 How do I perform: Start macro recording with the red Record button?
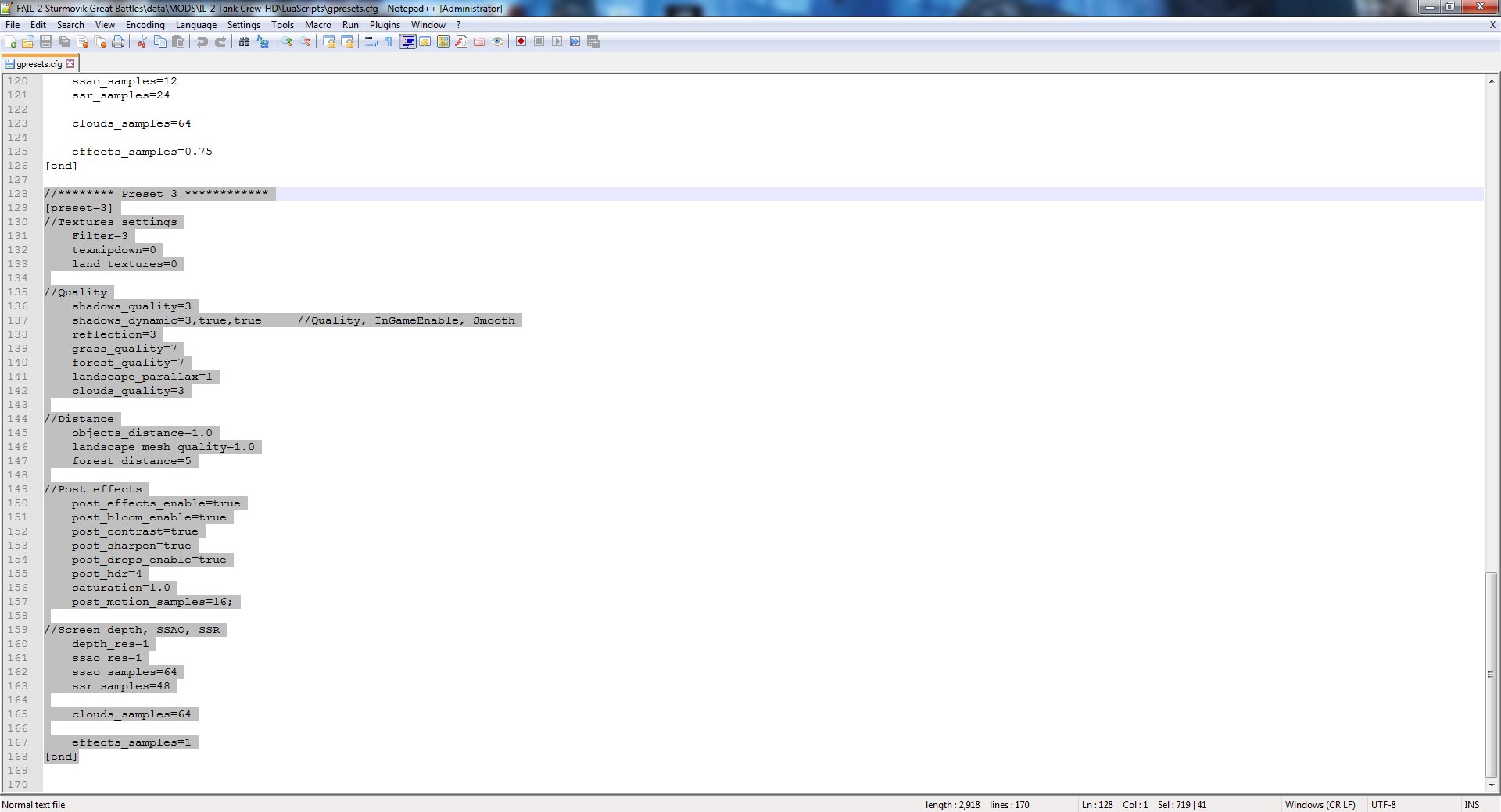521,41
